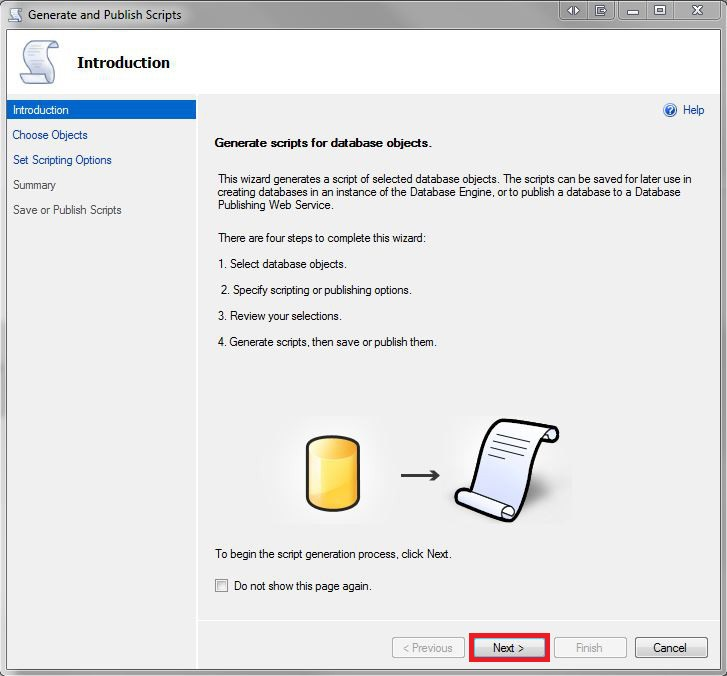Maximize the wizard window

(660, 10)
